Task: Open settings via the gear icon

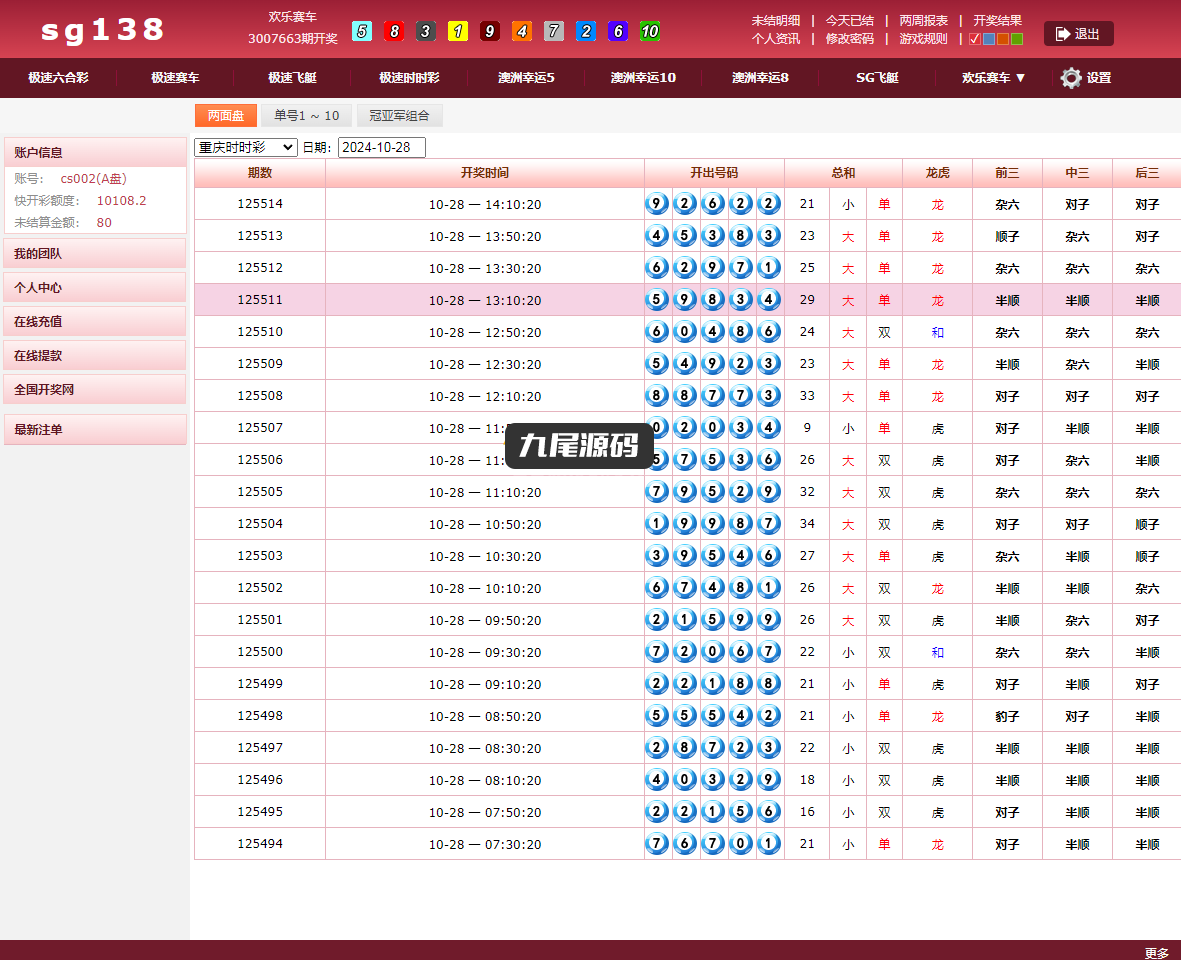Action: click(1070, 78)
